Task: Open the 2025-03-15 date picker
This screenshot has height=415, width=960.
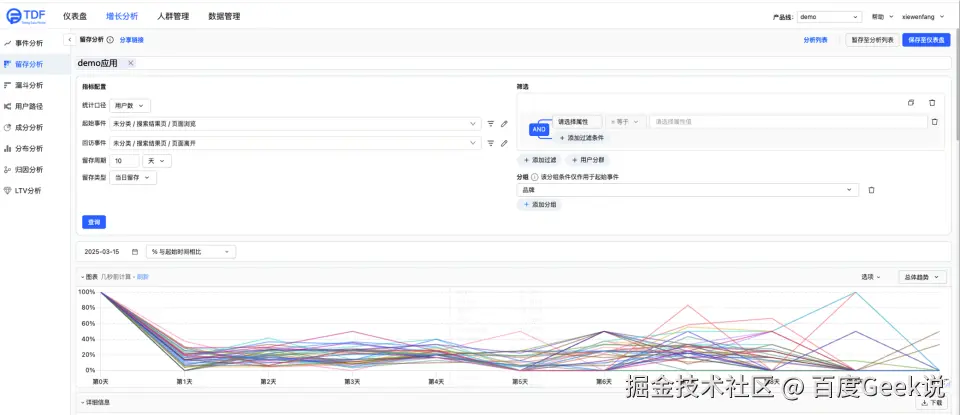Action: click(x=110, y=252)
